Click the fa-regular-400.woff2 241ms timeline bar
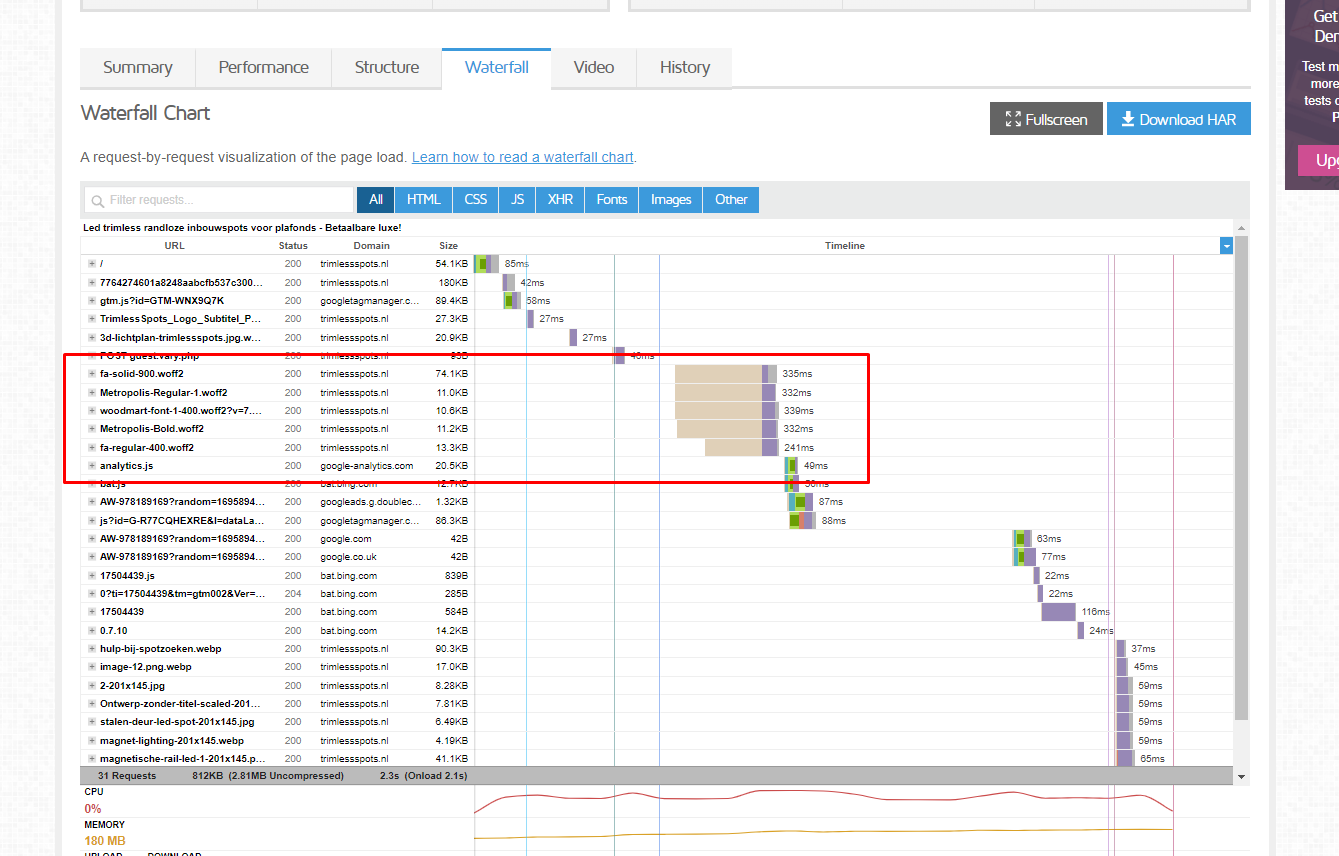The height and width of the screenshot is (856, 1339). click(x=741, y=448)
